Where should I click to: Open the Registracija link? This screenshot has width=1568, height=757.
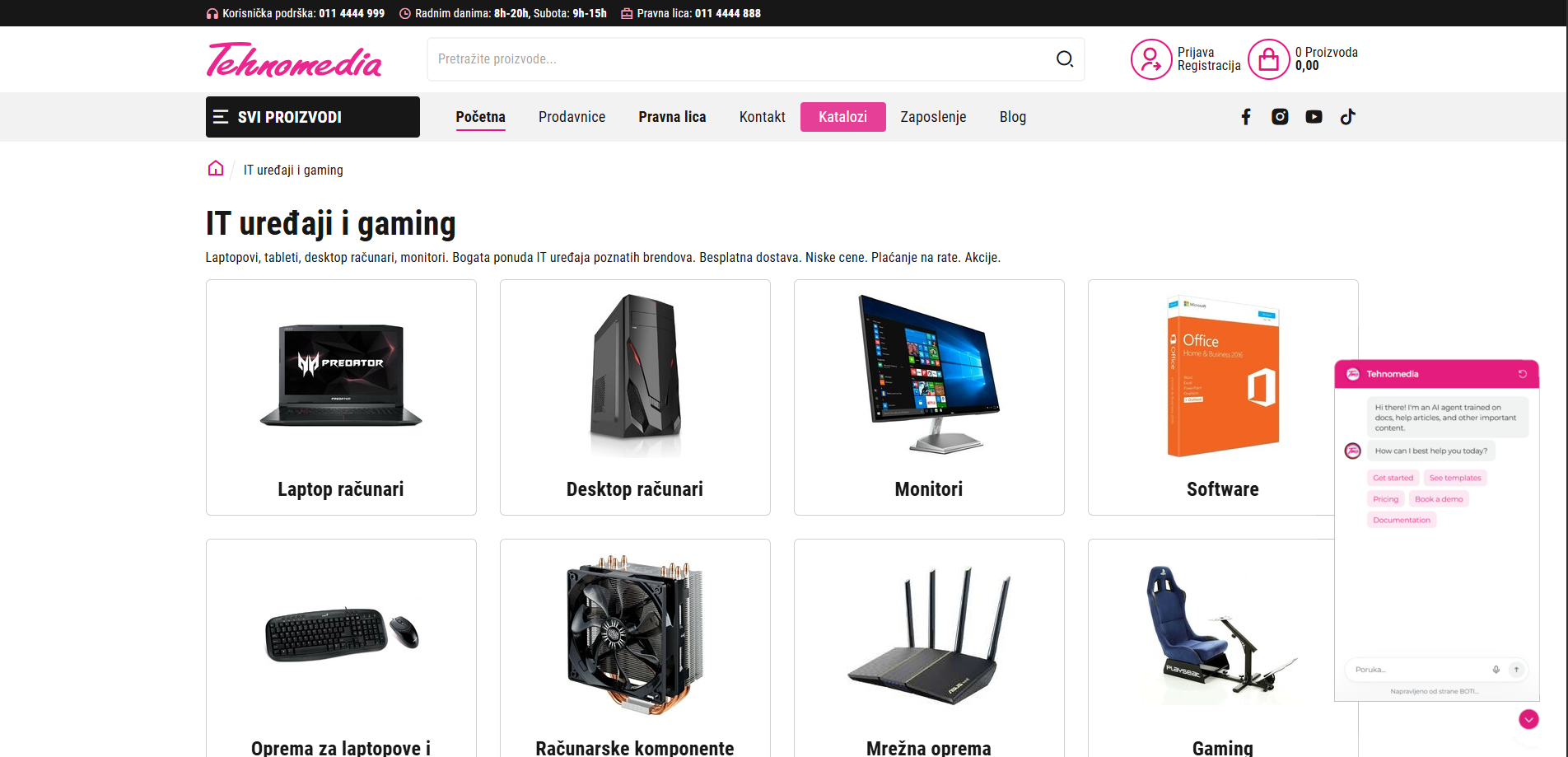click(1209, 66)
